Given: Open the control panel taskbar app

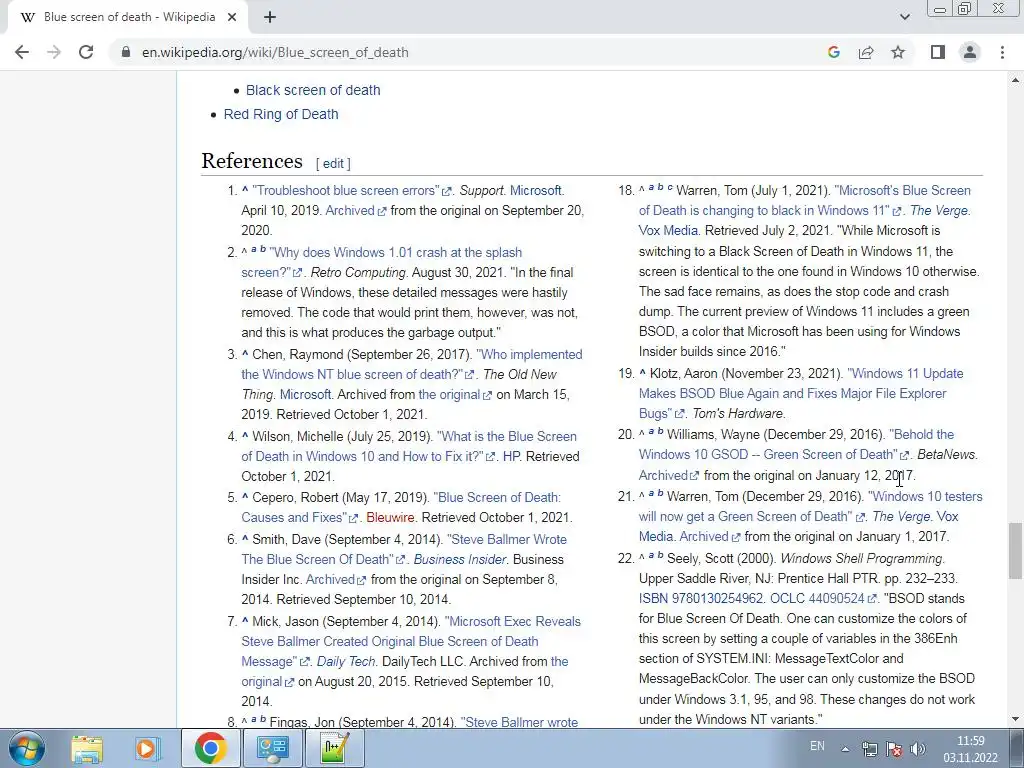Looking at the screenshot, I should [x=272, y=748].
